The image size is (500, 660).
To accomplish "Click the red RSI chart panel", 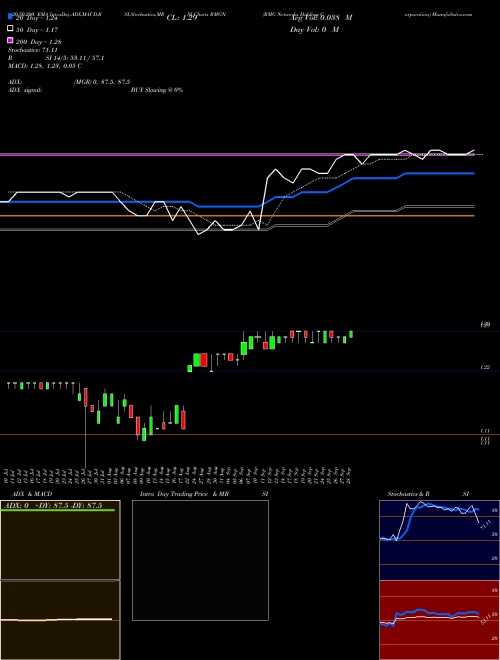I will [439, 620].
